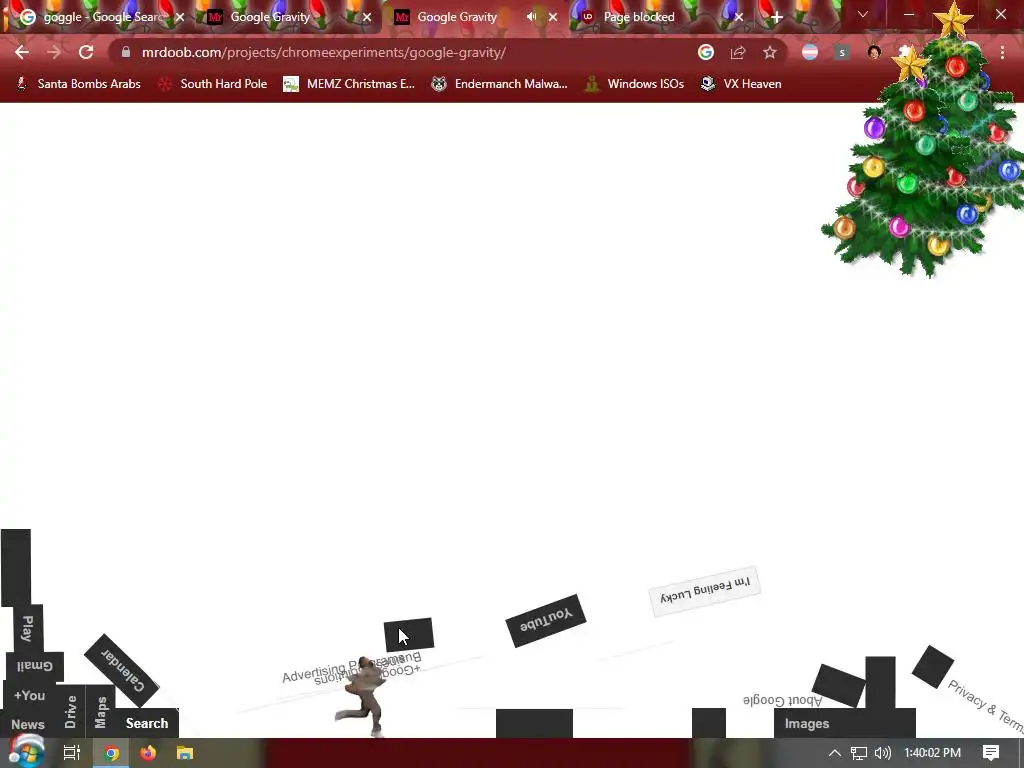Show hidden system tray icons
This screenshot has height=768, width=1024.
[x=835, y=753]
